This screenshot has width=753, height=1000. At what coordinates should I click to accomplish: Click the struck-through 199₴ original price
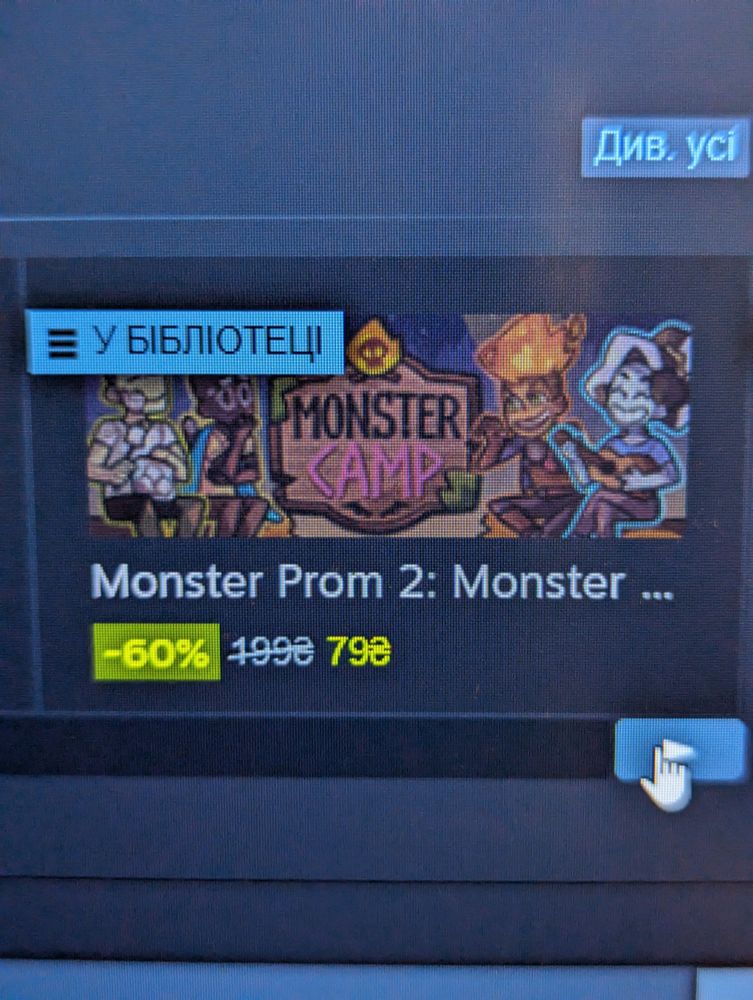(x=271, y=652)
